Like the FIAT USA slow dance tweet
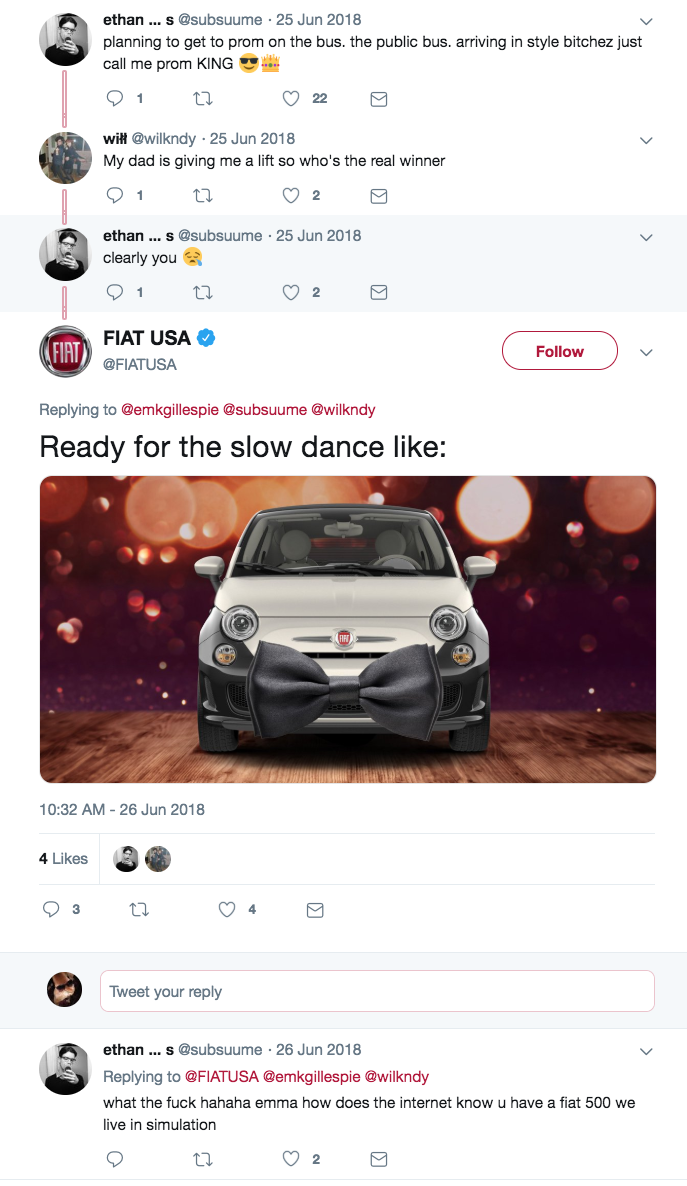Screen dimensions: 687x1186 pyautogui.click(x=227, y=910)
